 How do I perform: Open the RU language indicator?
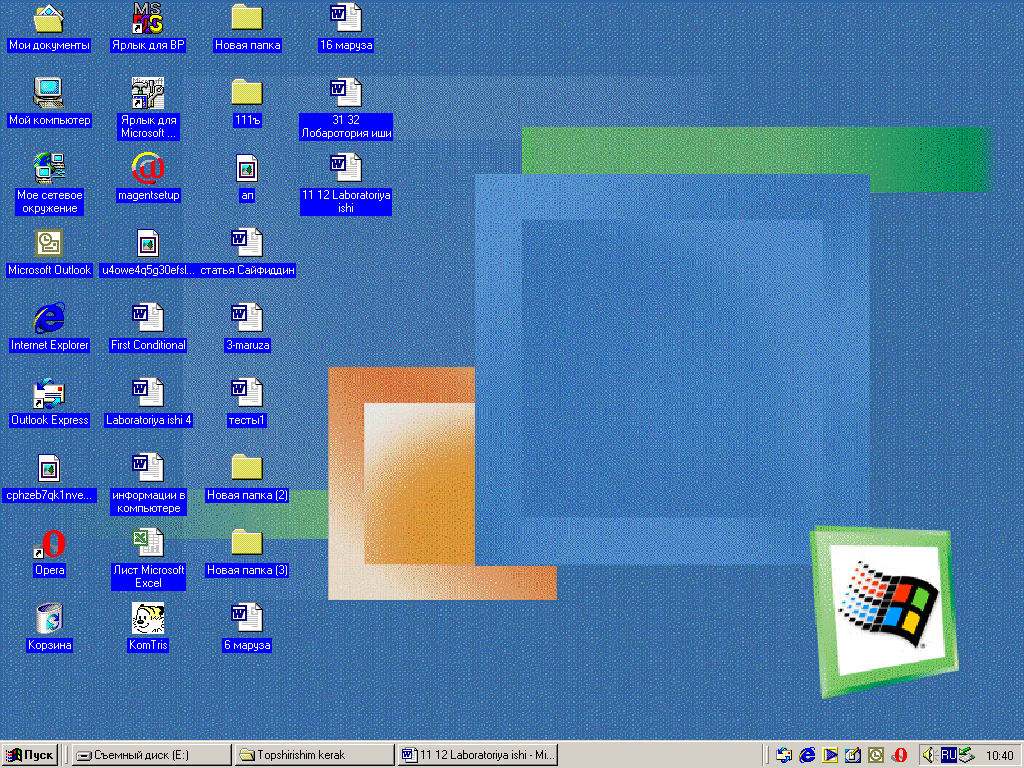[x=948, y=755]
